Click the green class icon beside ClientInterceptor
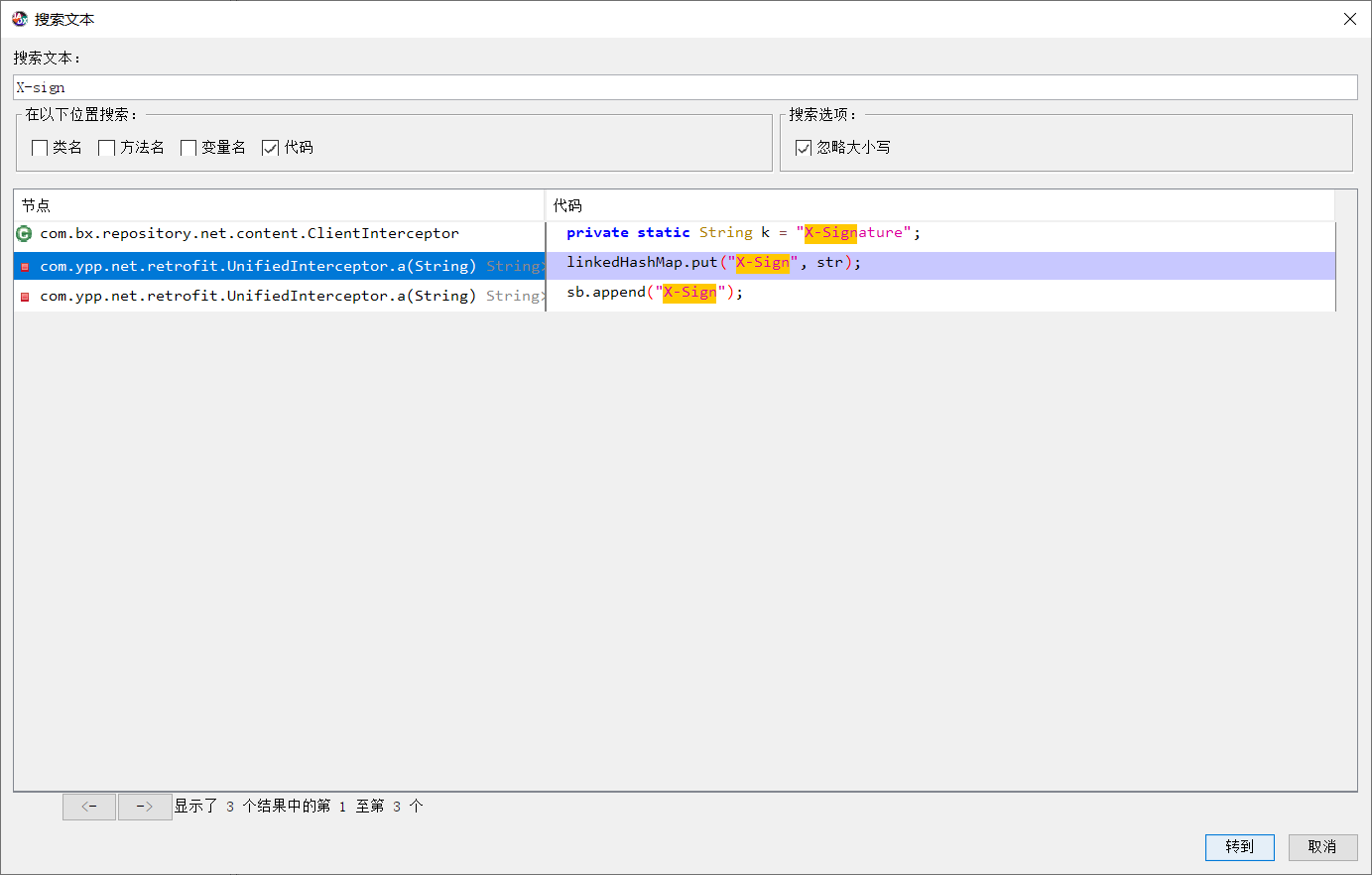The width and height of the screenshot is (1372, 875). click(x=24, y=234)
